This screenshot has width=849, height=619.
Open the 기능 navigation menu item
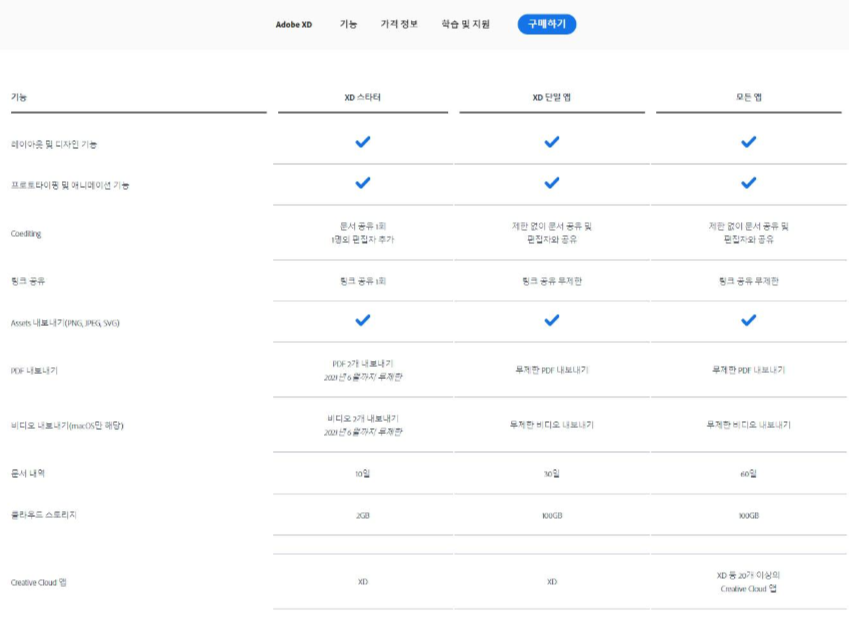pos(348,24)
